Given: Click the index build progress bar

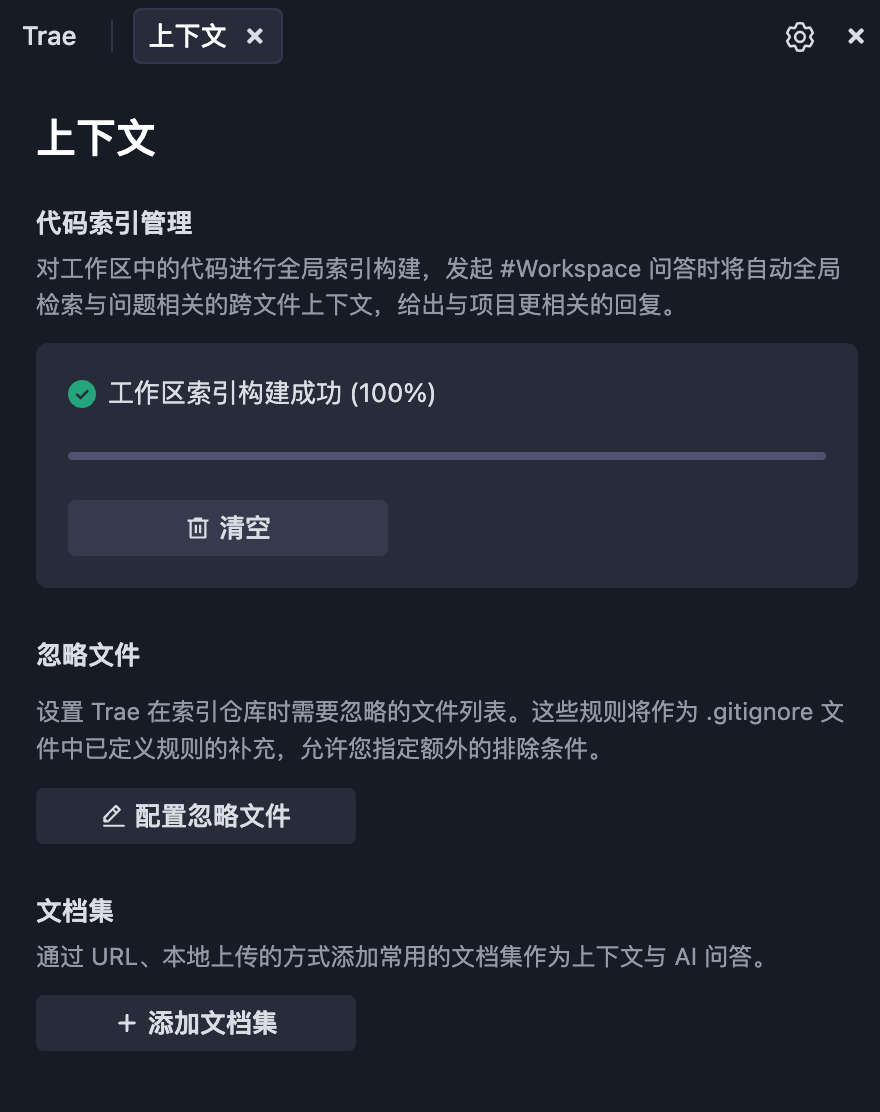Looking at the screenshot, I should coord(446,456).
